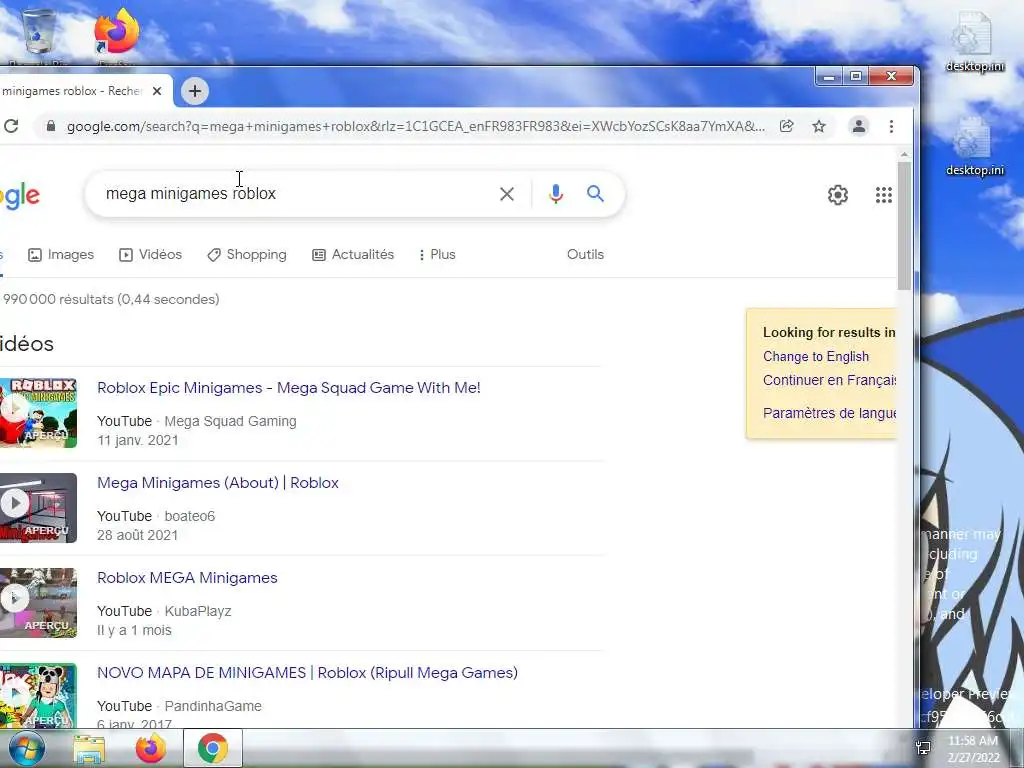Open Windows Start menu
The height and width of the screenshot is (768, 1024).
tap(26, 748)
